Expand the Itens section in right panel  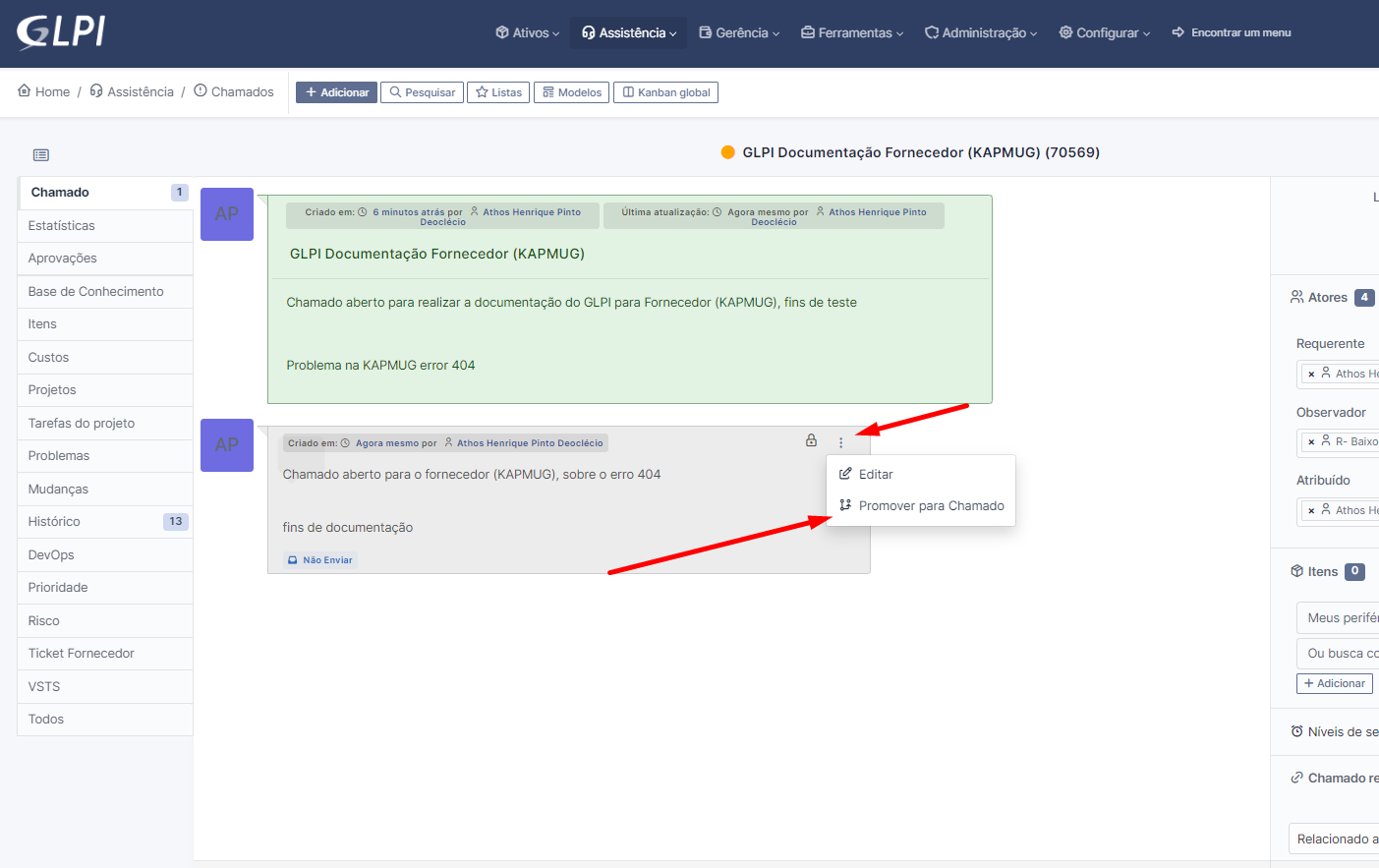[1327, 571]
